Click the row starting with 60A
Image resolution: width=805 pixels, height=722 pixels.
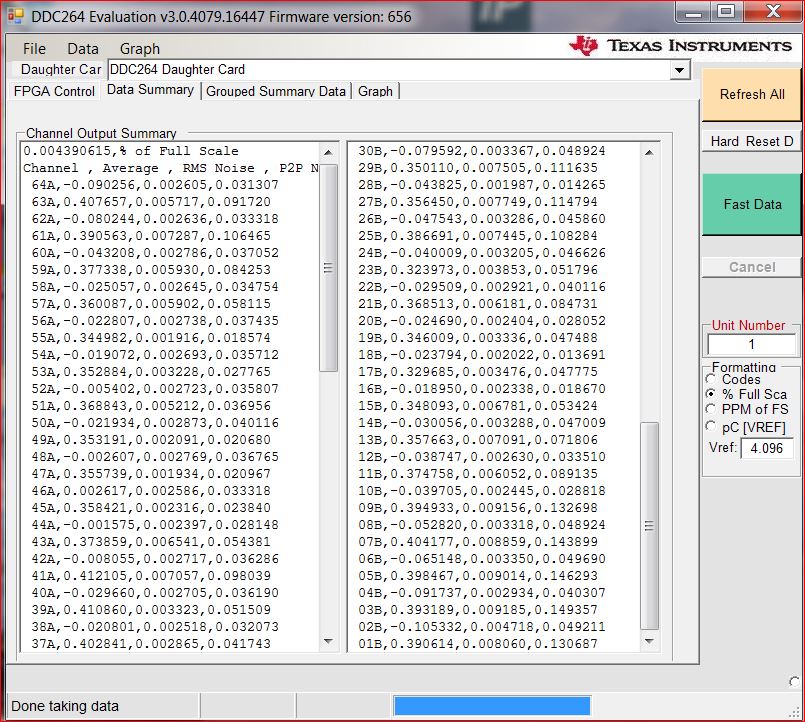tap(155, 253)
